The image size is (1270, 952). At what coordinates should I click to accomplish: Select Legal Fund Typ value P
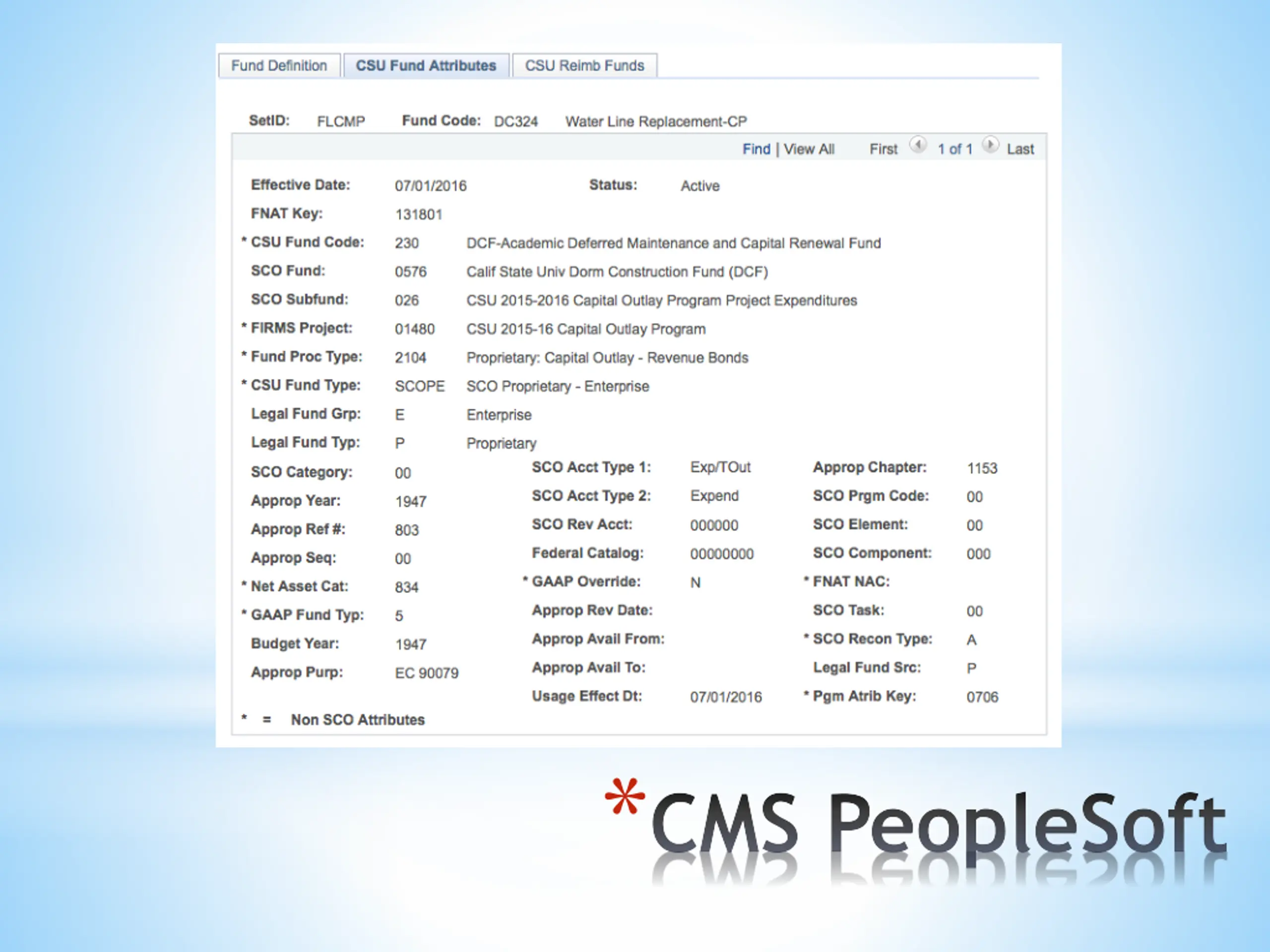point(399,444)
